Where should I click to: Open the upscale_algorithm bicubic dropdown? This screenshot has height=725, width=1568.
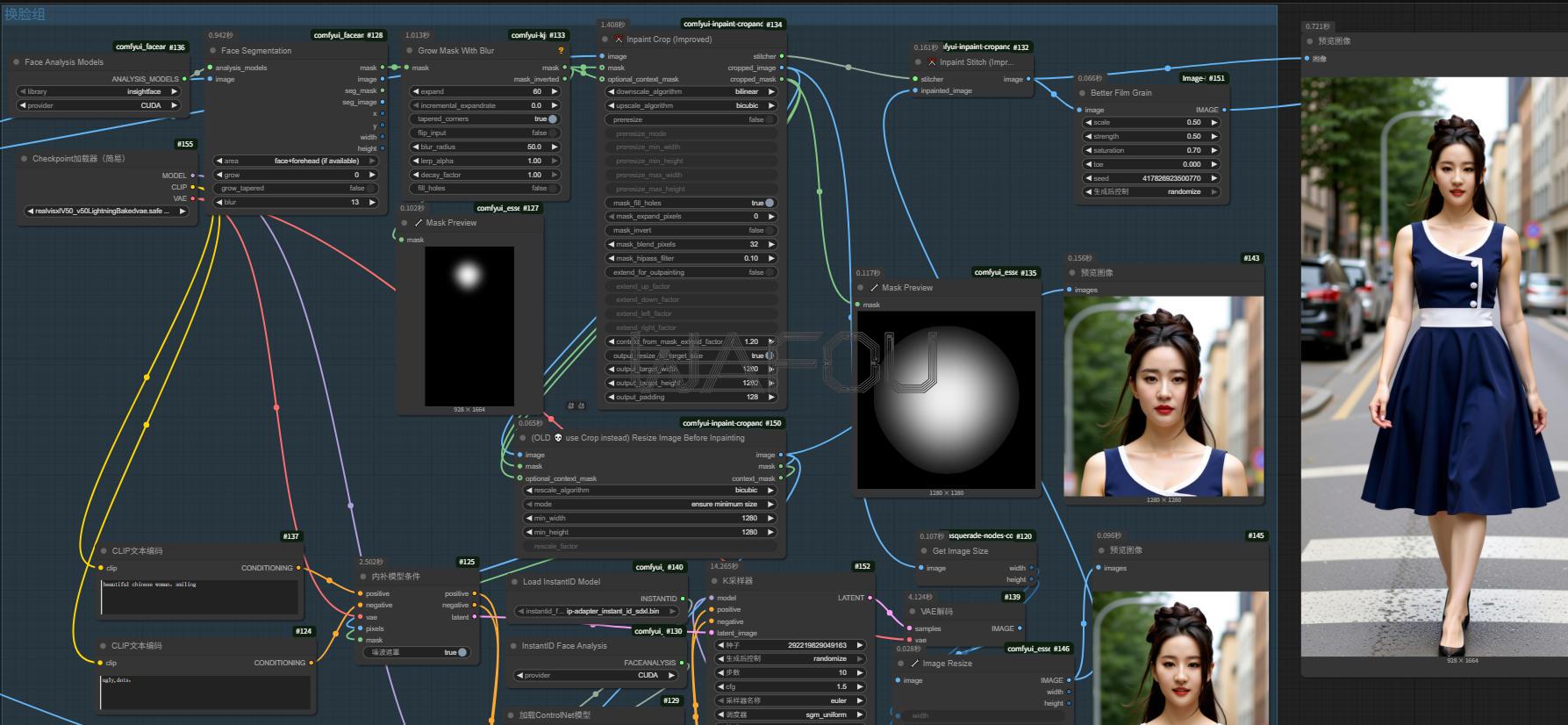(691, 105)
